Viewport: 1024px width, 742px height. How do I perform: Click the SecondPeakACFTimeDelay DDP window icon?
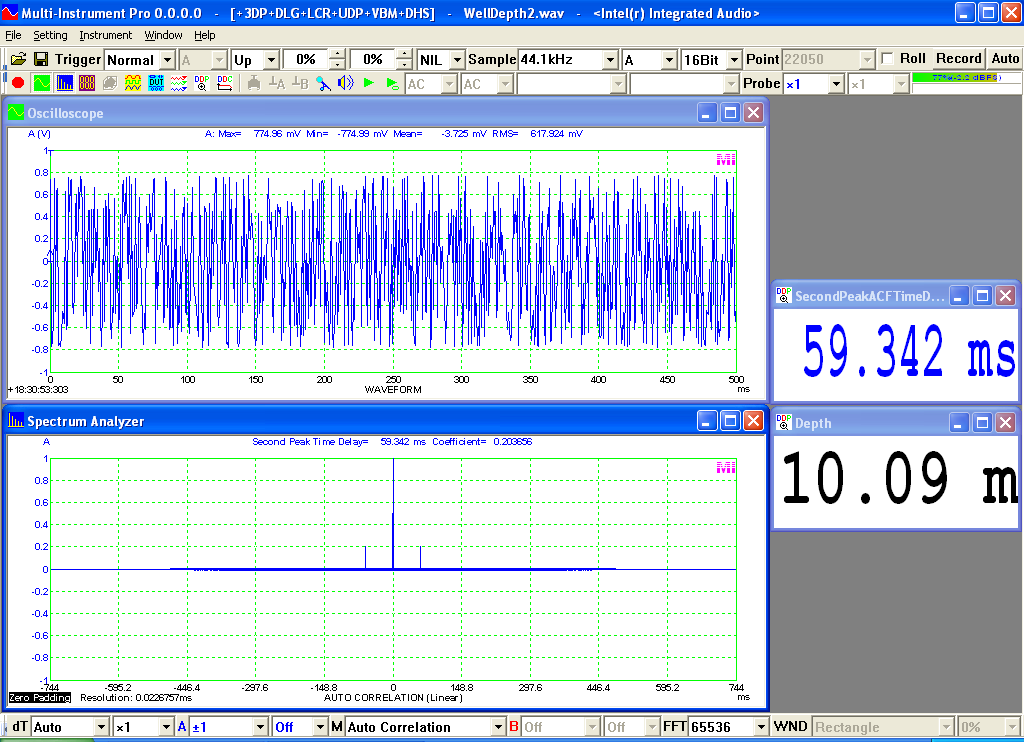point(784,296)
